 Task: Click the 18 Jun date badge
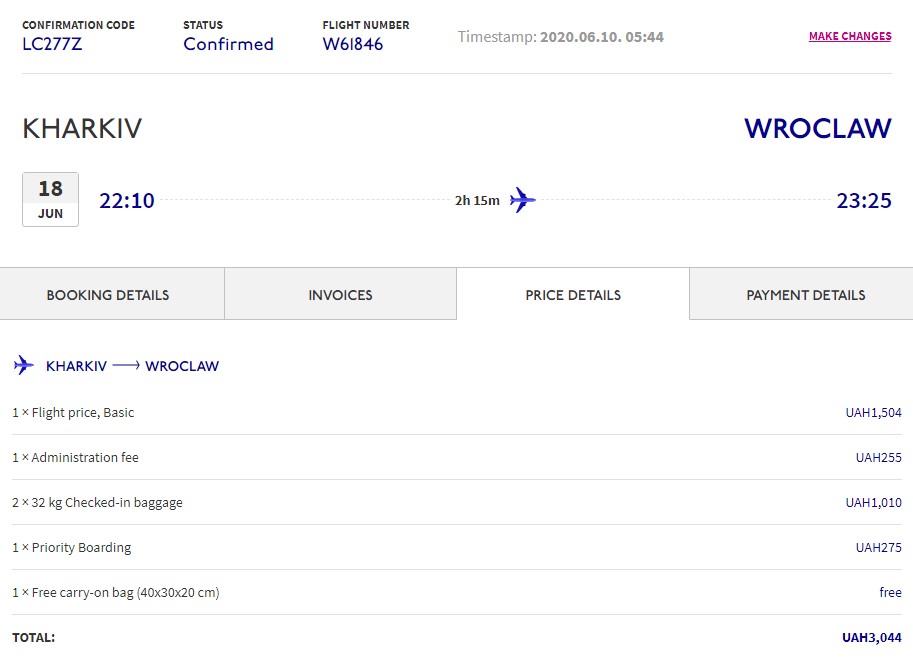click(50, 199)
